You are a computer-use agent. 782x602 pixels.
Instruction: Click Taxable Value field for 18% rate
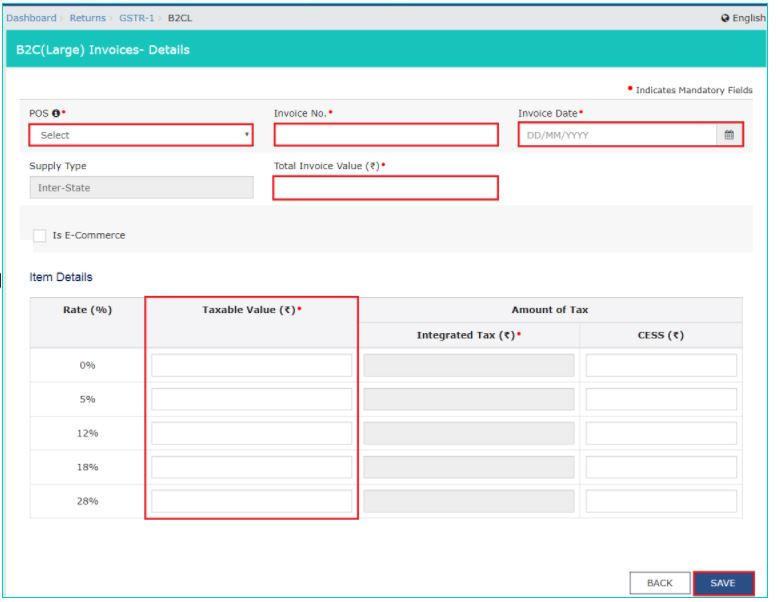(x=252, y=467)
